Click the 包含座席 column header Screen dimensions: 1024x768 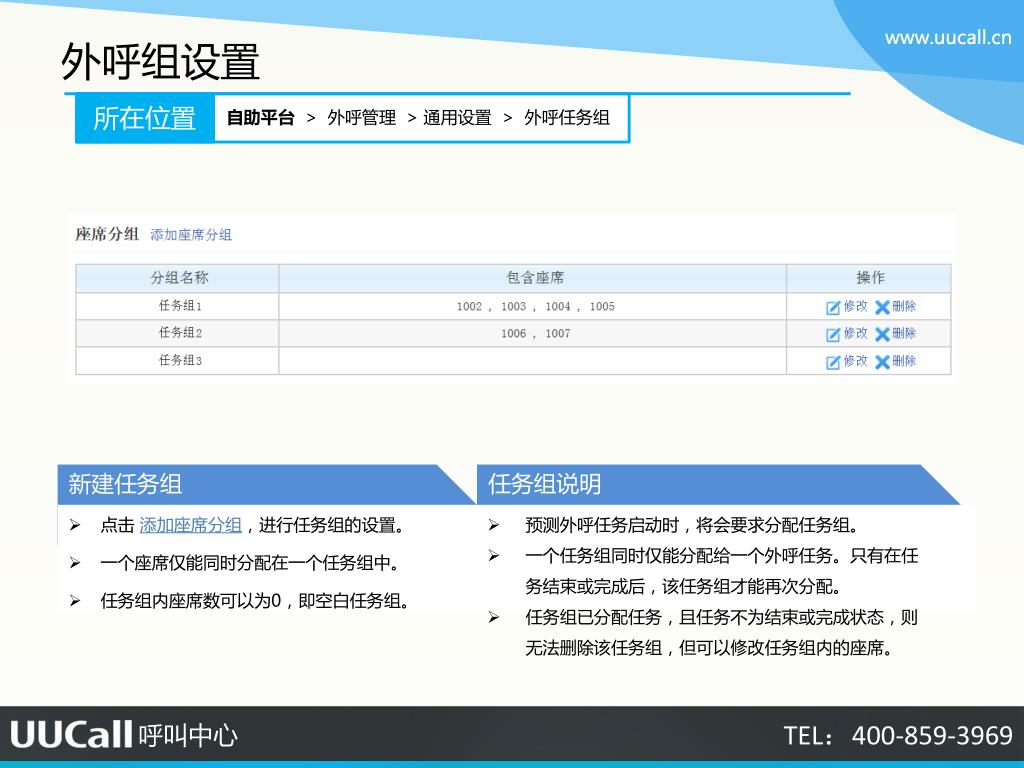click(x=533, y=278)
